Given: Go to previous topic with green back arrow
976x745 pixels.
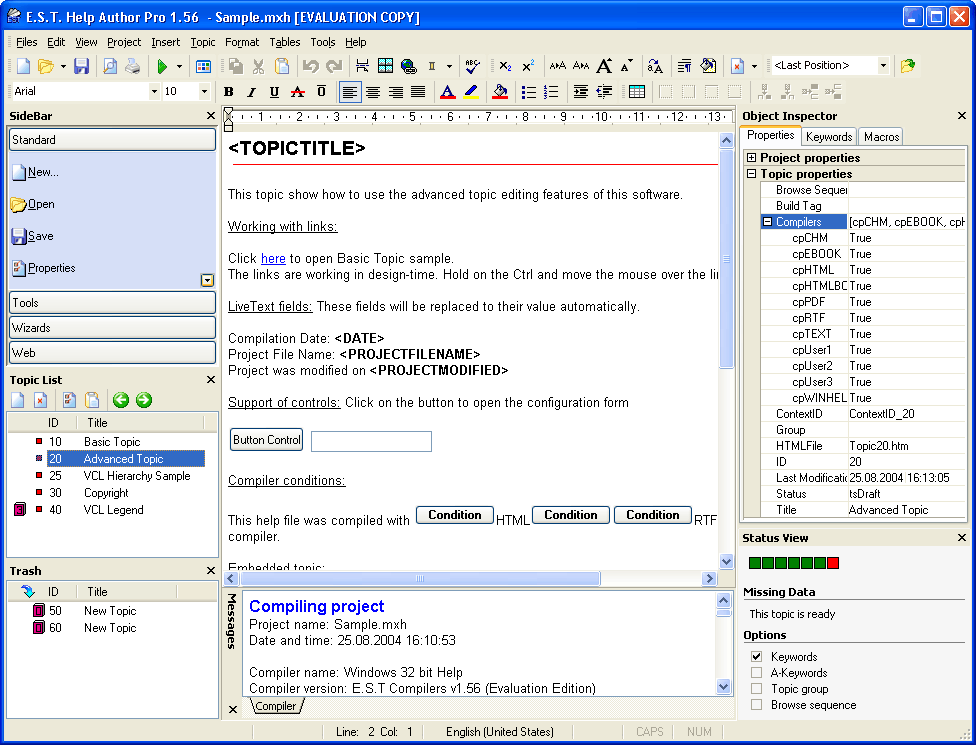Looking at the screenshot, I should click(x=121, y=400).
